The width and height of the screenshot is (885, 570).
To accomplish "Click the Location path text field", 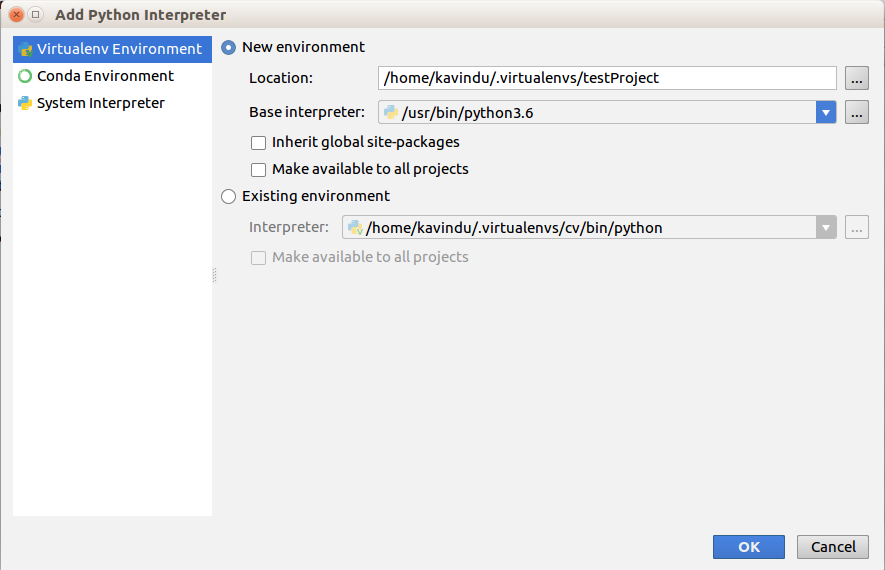I will tap(607, 78).
